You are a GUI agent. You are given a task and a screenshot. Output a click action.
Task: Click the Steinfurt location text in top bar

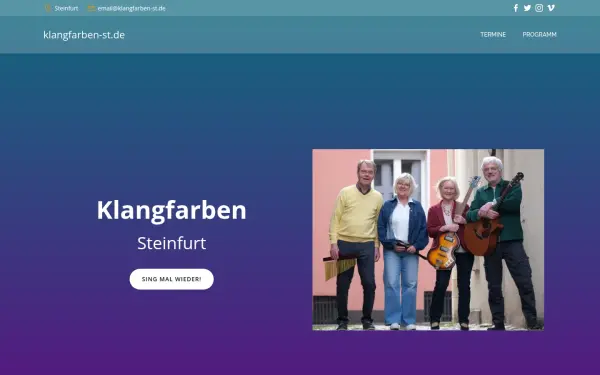click(x=66, y=8)
